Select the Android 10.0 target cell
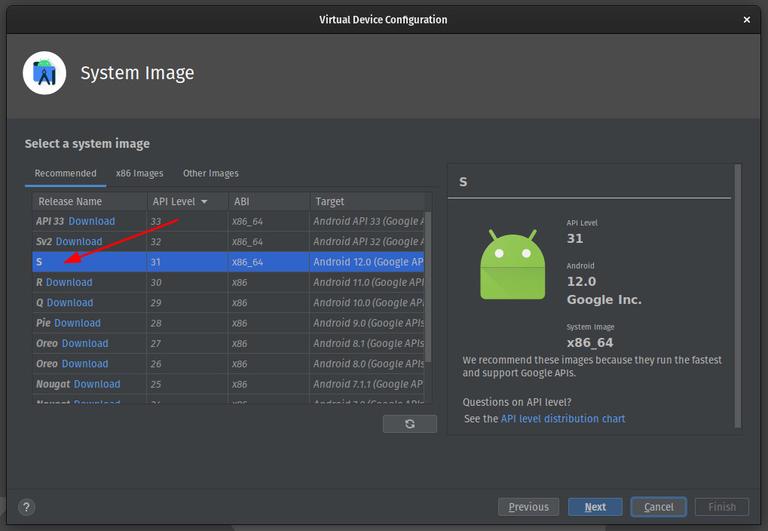This screenshot has height=531, width=768. click(x=367, y=303)
